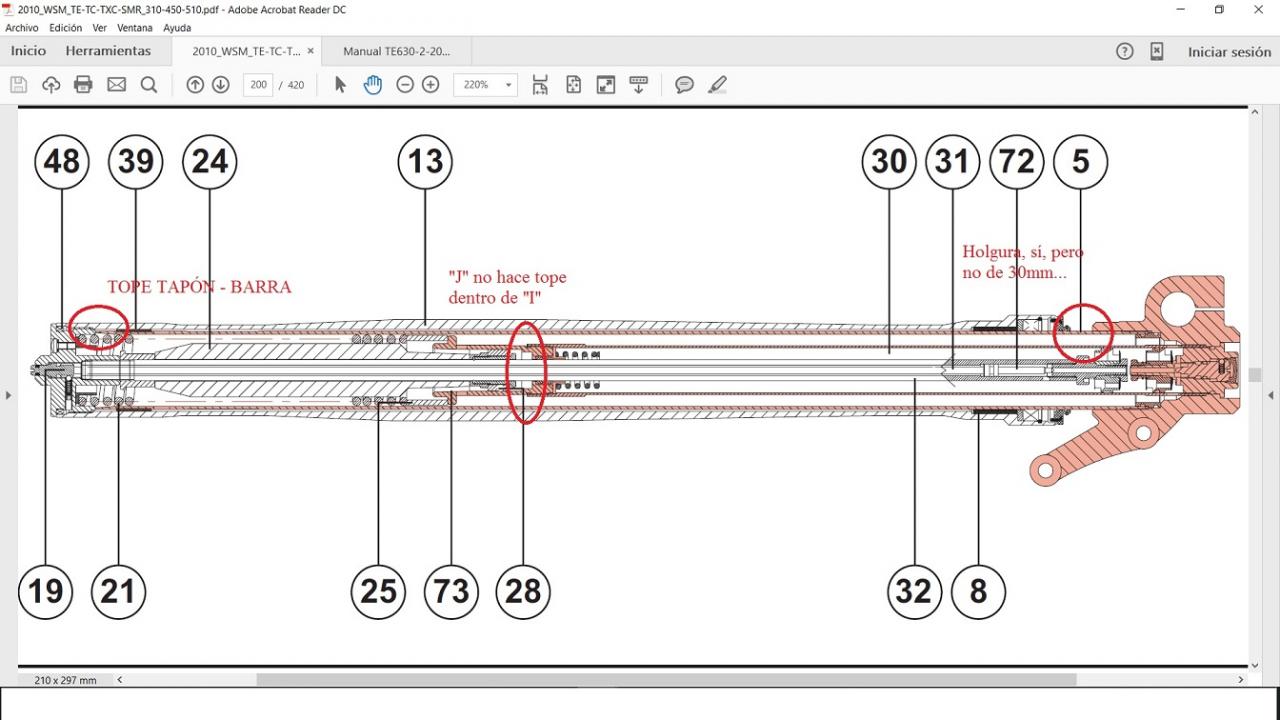
Task: Zoom out with the minus icon
Action: pos(405,85)
